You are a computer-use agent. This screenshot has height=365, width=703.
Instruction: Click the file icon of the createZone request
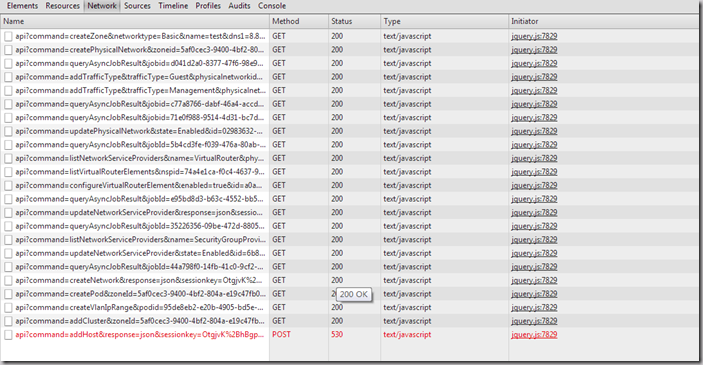point(8,36)
